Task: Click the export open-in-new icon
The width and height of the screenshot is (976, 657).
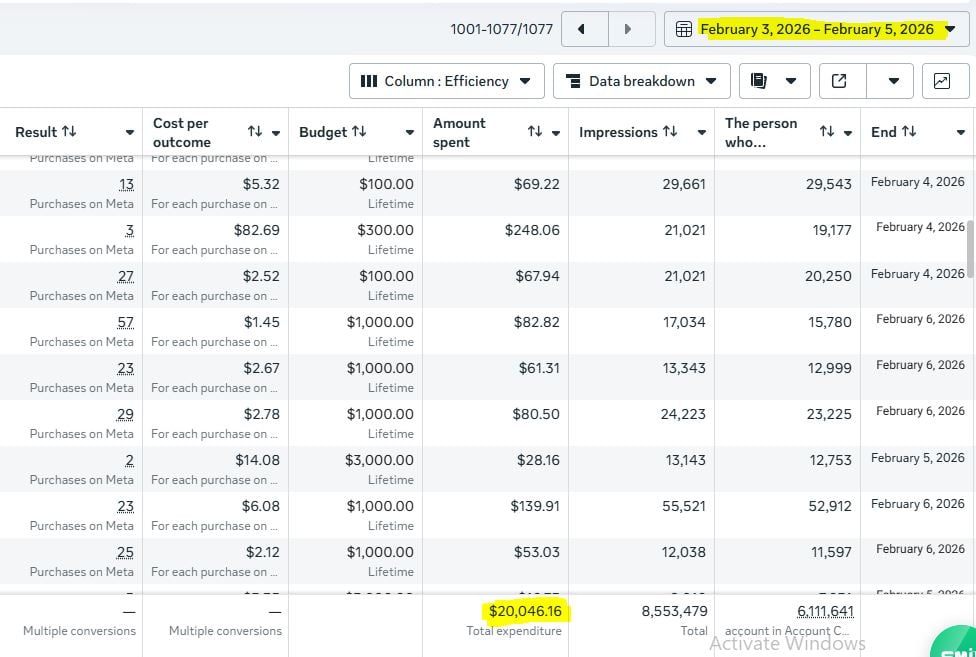Action: pos(839,81)
